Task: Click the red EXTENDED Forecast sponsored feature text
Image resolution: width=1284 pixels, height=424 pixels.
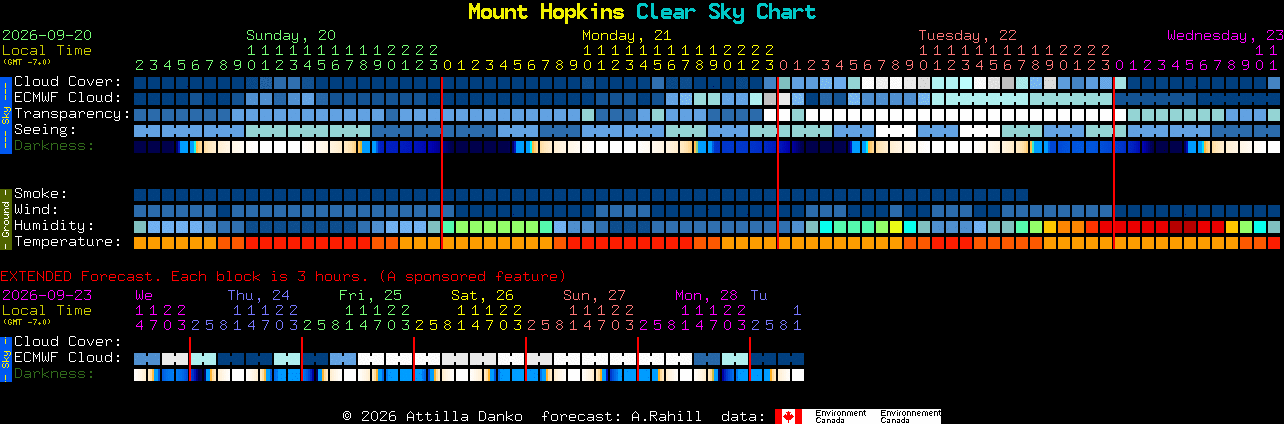Action: [283, 276]
